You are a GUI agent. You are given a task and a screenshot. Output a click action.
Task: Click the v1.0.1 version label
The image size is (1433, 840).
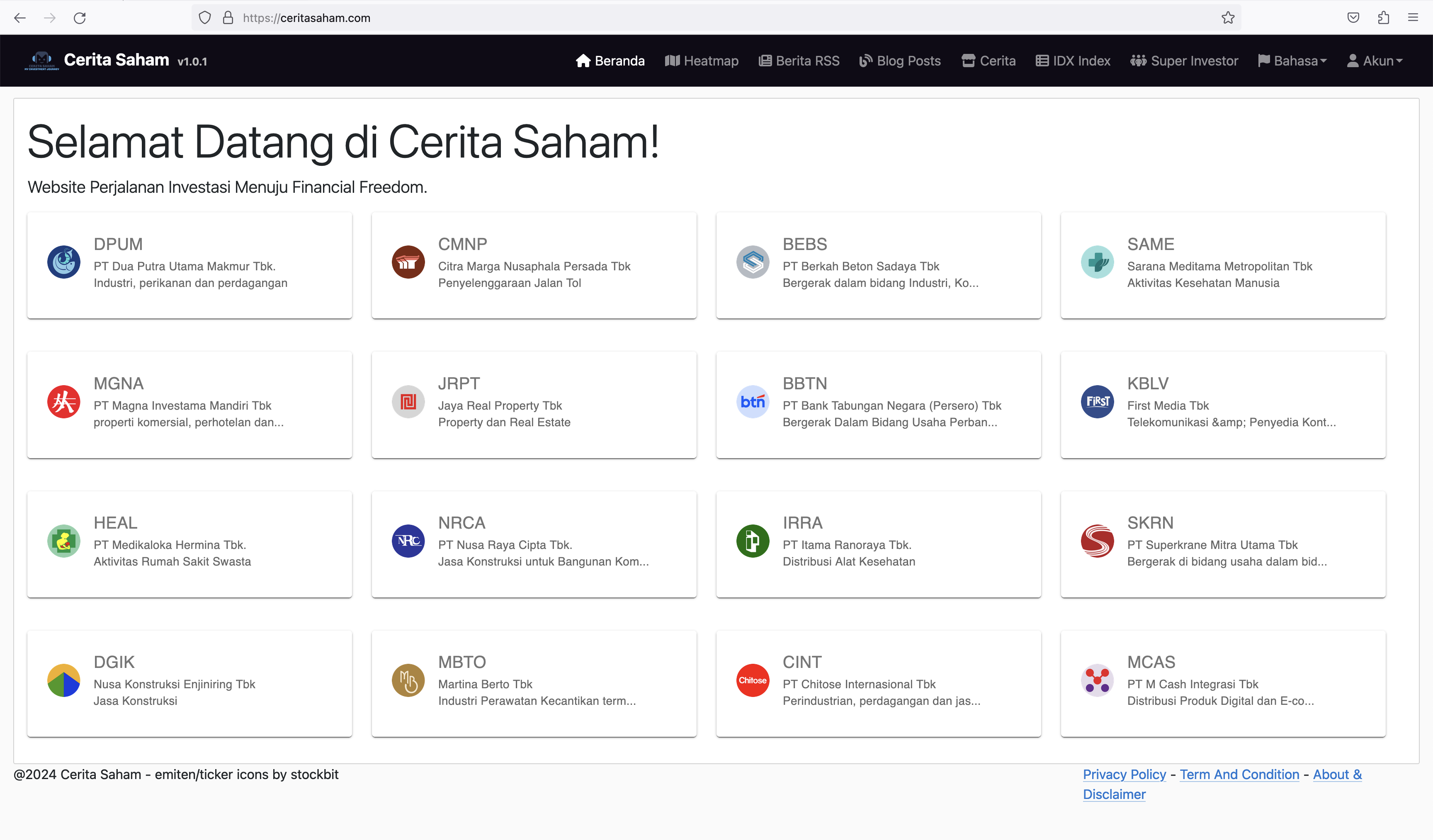pos(192,61)
